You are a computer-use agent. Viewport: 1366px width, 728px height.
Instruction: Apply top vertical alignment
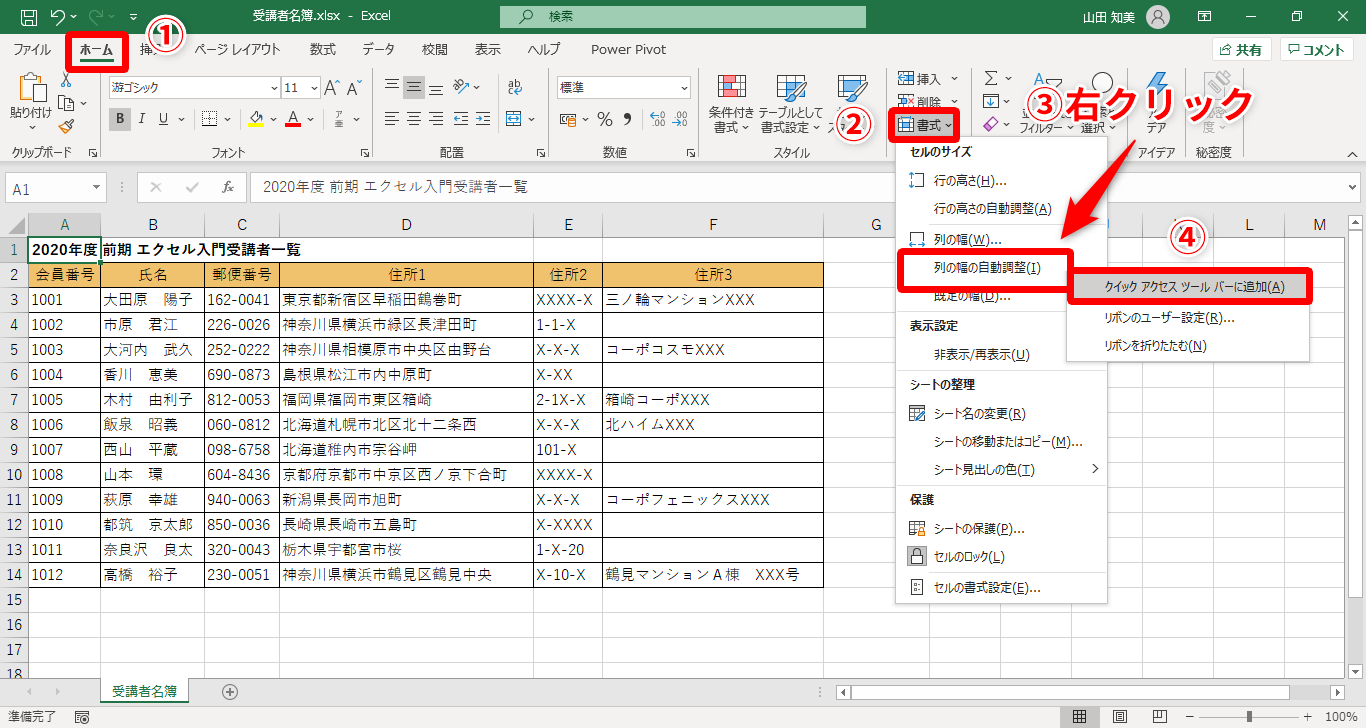tap(391, 87)
